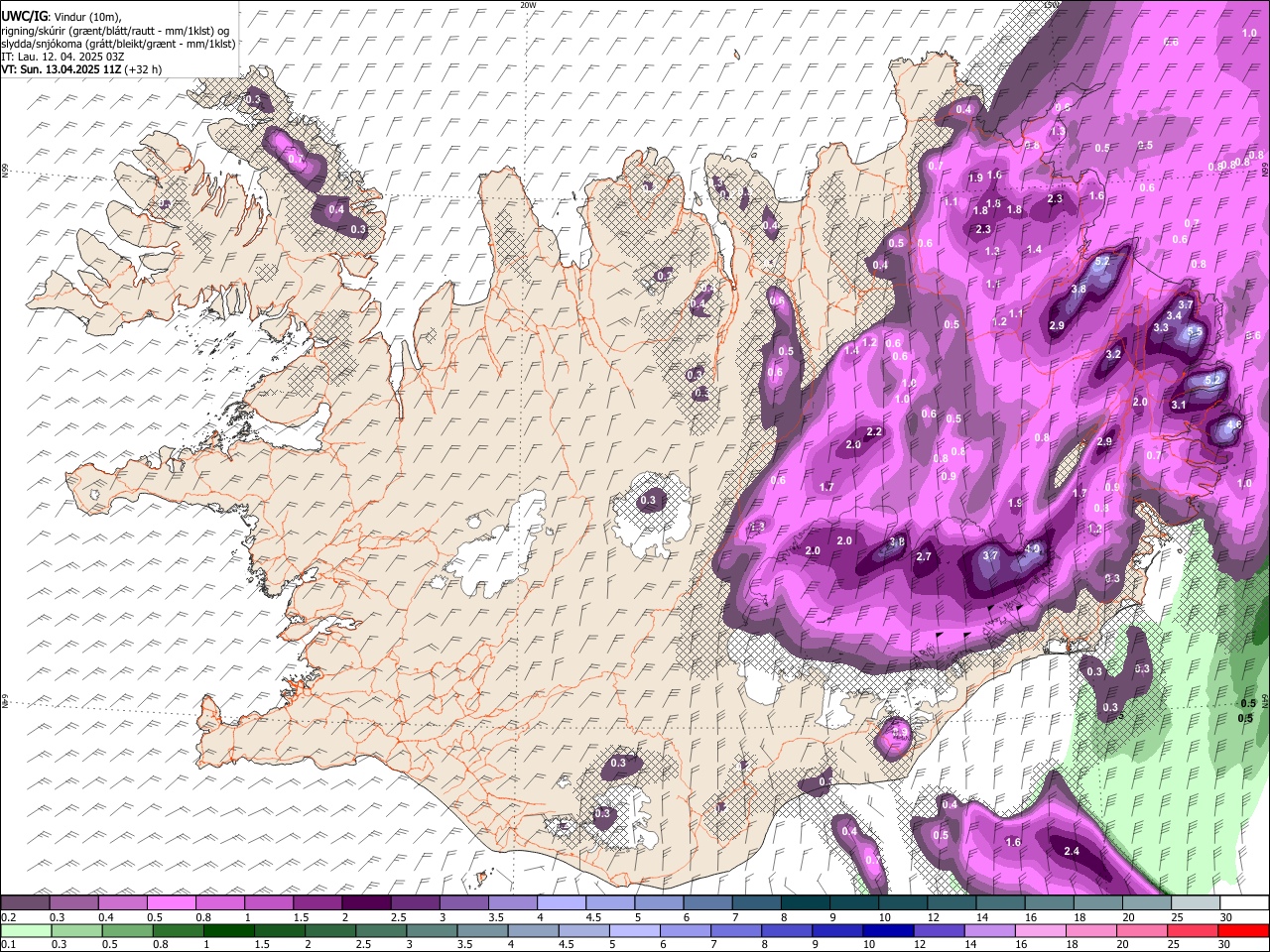This screenshot has width=1270, height=952.
Task: Click the 'rigning/skúrir (grænt/blátt/rautt - mm/1klst) og' line
Action: click(115, 31)
